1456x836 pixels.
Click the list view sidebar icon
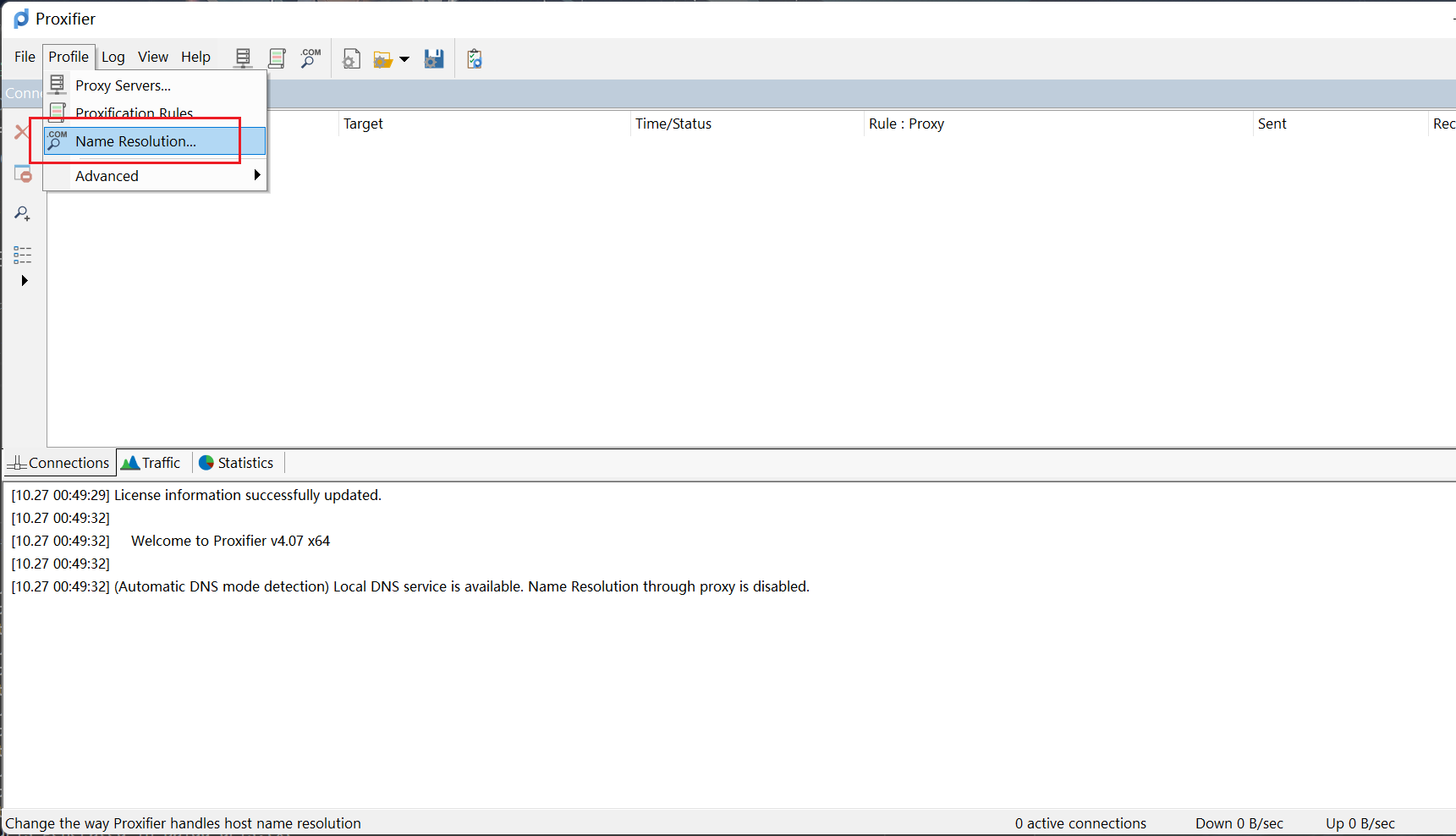(23, 255)
